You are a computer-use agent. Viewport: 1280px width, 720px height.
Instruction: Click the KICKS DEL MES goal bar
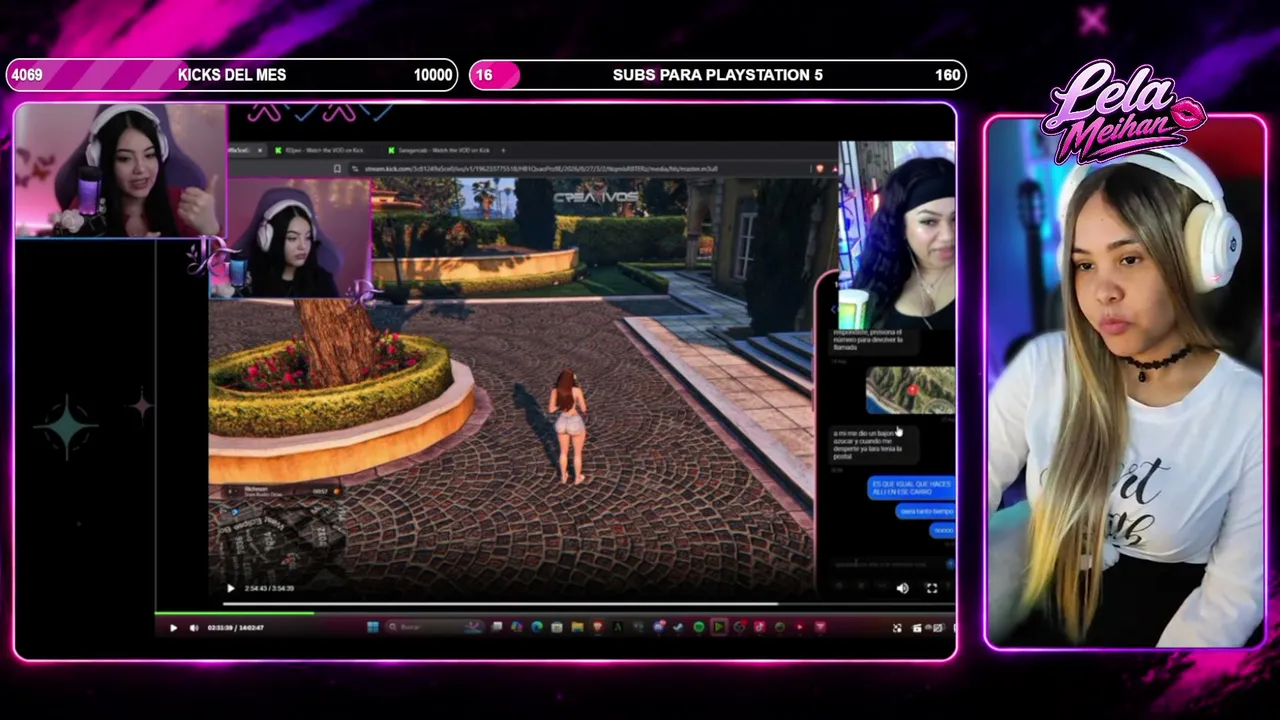pyautogui.click(x=231, y=75)
